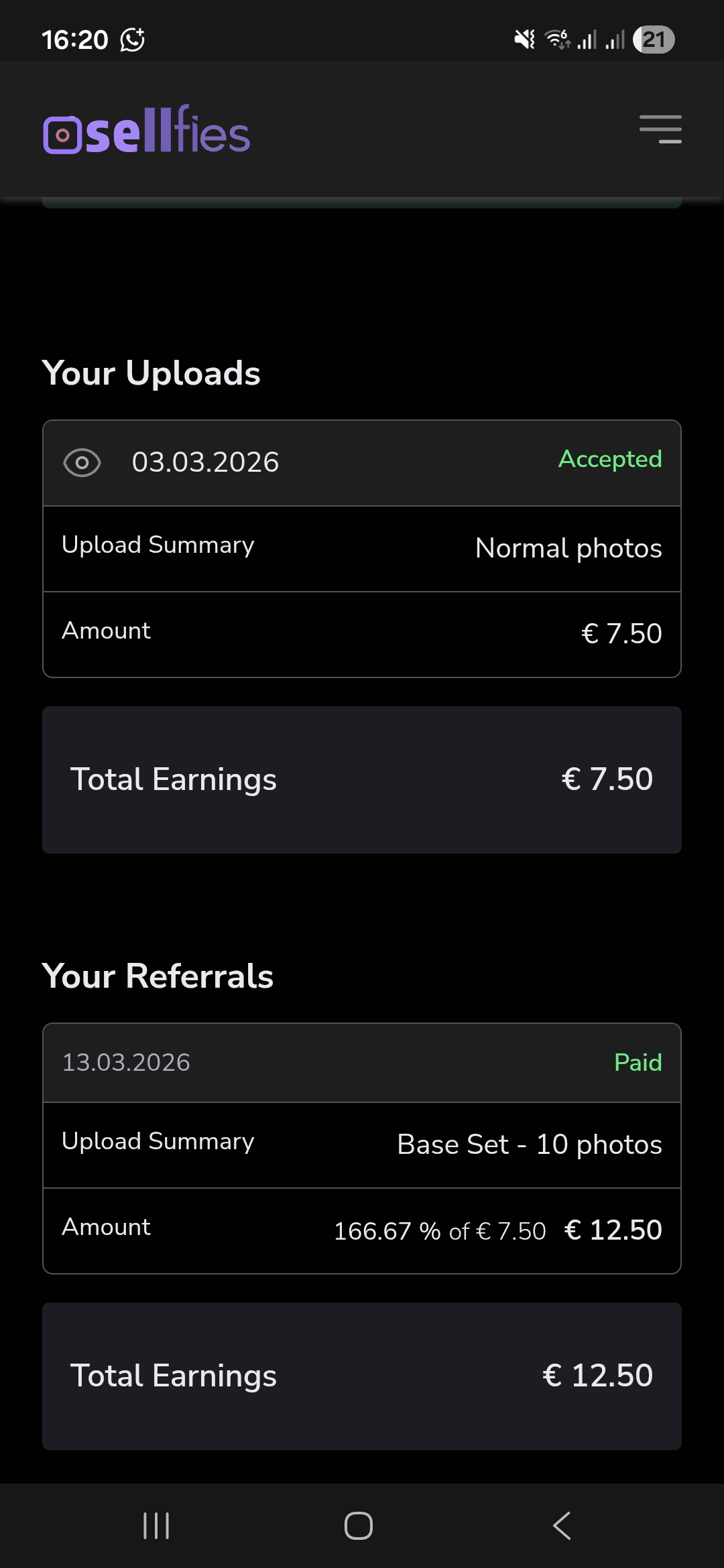View upload from 03.03.2026 via eye icon
The image size is (724, 1568).
[x=82, y=462]
